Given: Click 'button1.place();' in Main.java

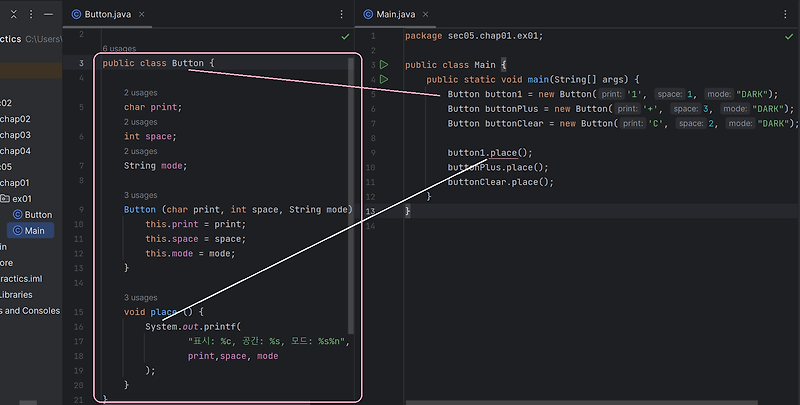Looking at the screenshot, I should point(490,153).
